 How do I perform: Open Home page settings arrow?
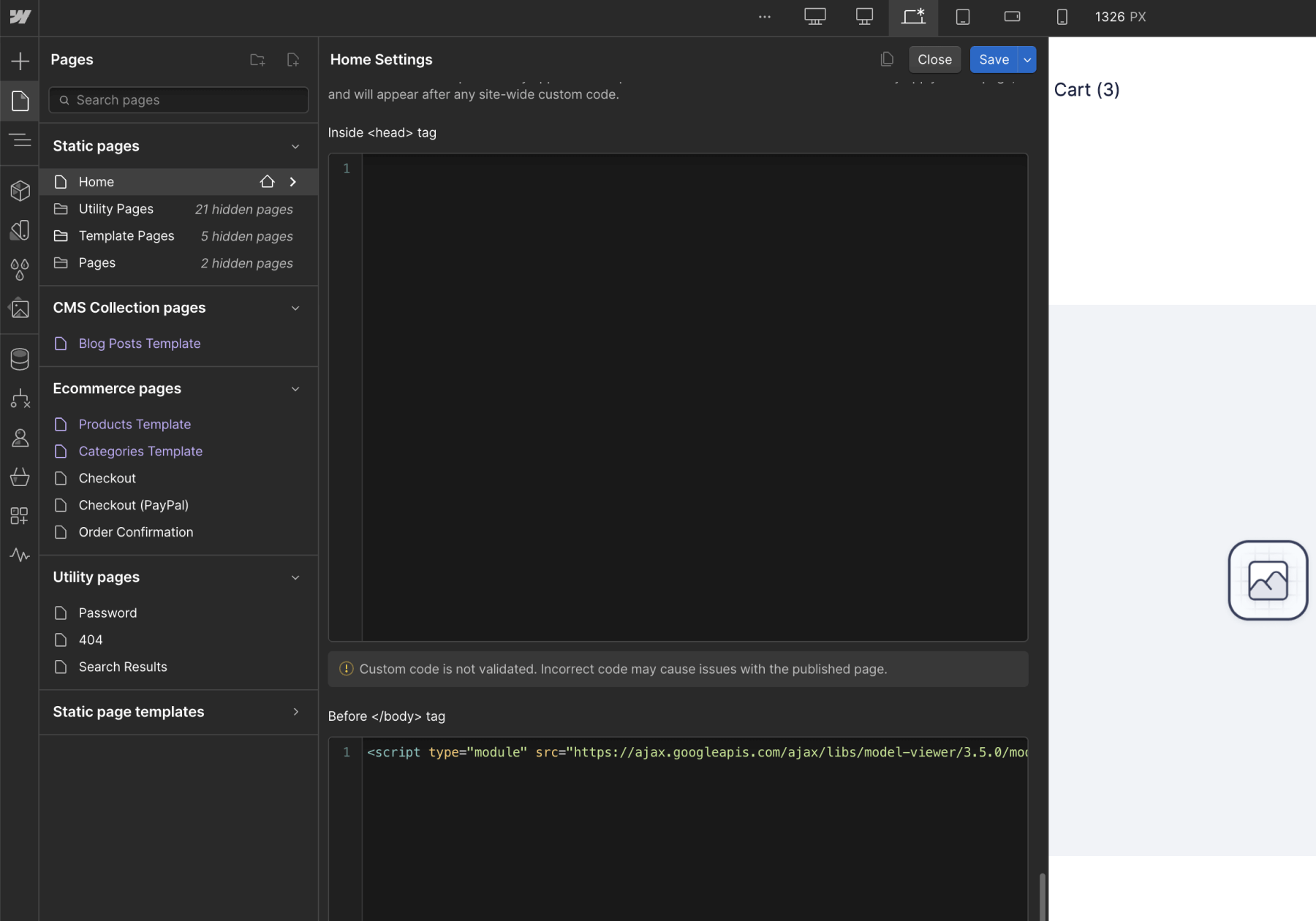click(293, 181)
